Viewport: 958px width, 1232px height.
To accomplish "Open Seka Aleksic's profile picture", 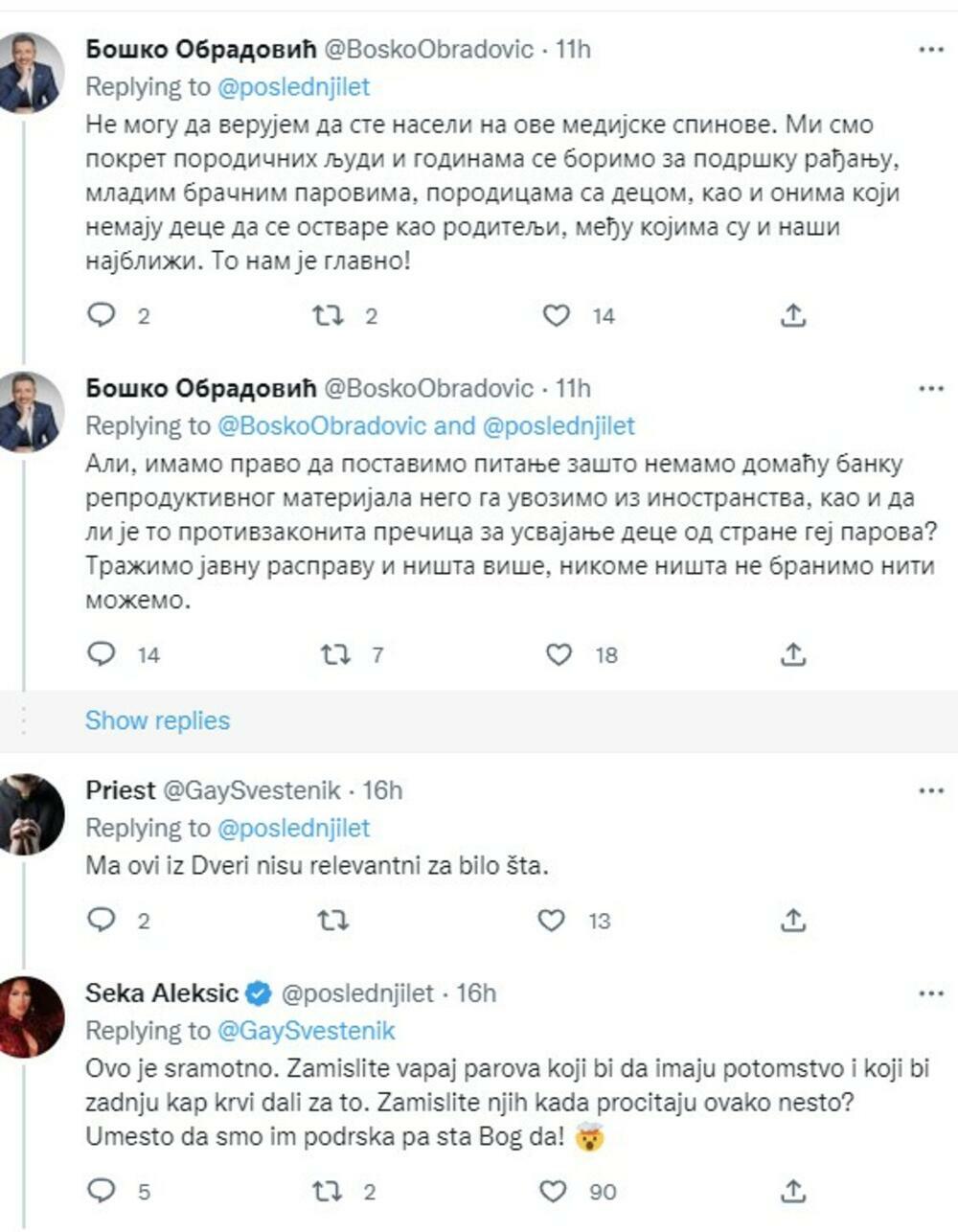I will [x=32, y=1016].
